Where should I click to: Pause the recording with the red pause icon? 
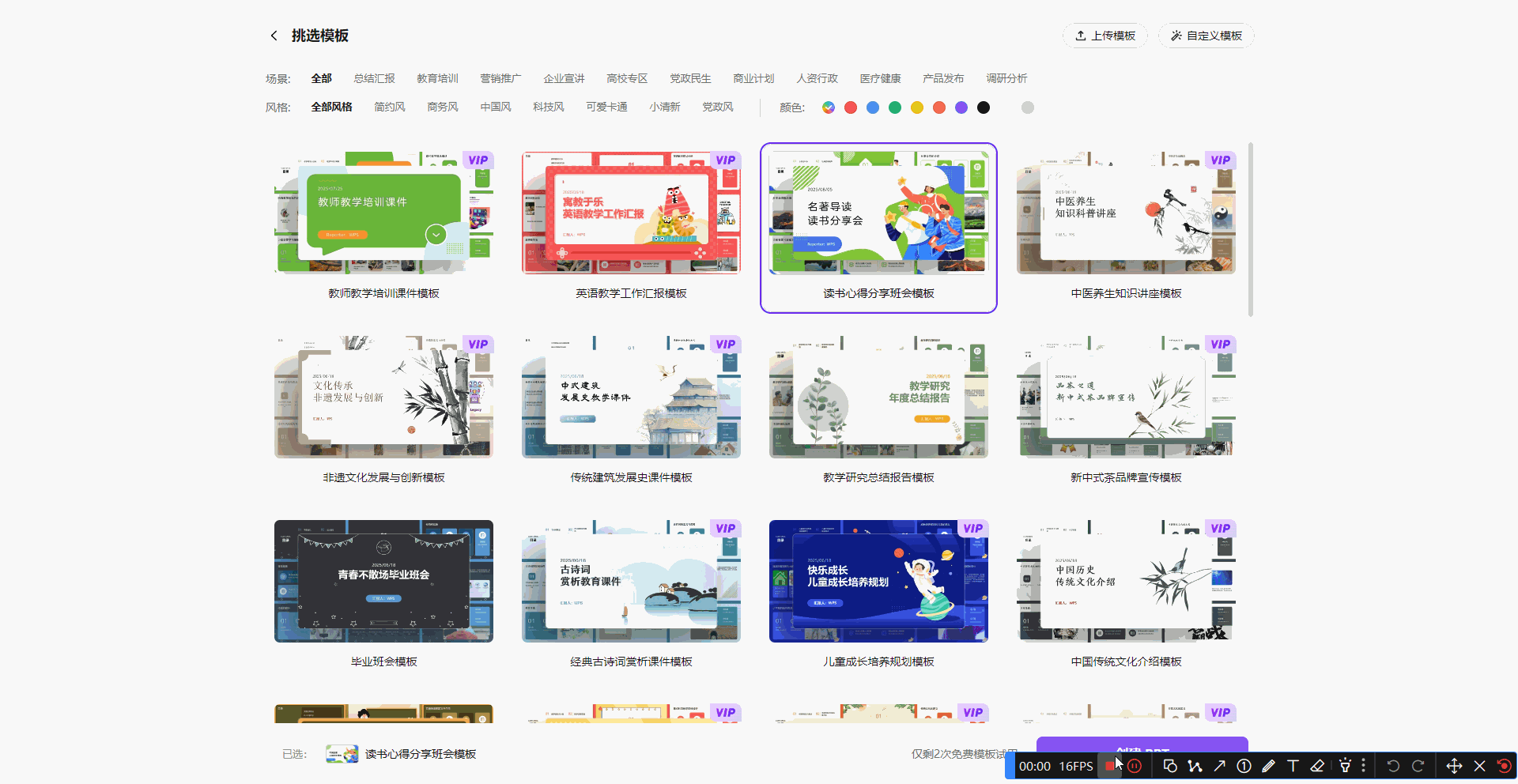(1135, 766)
